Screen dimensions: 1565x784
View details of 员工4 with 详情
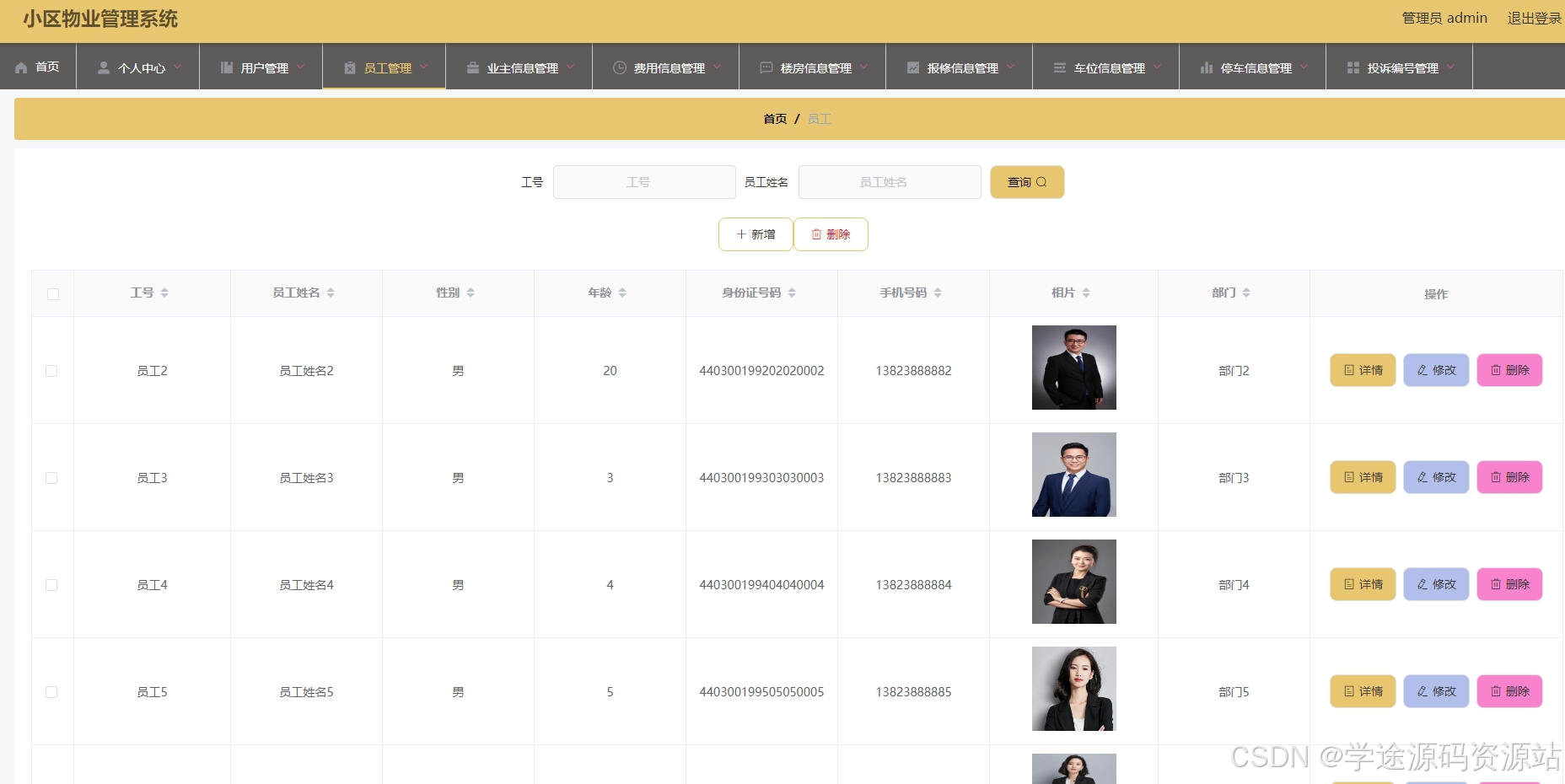[1363, 584]
